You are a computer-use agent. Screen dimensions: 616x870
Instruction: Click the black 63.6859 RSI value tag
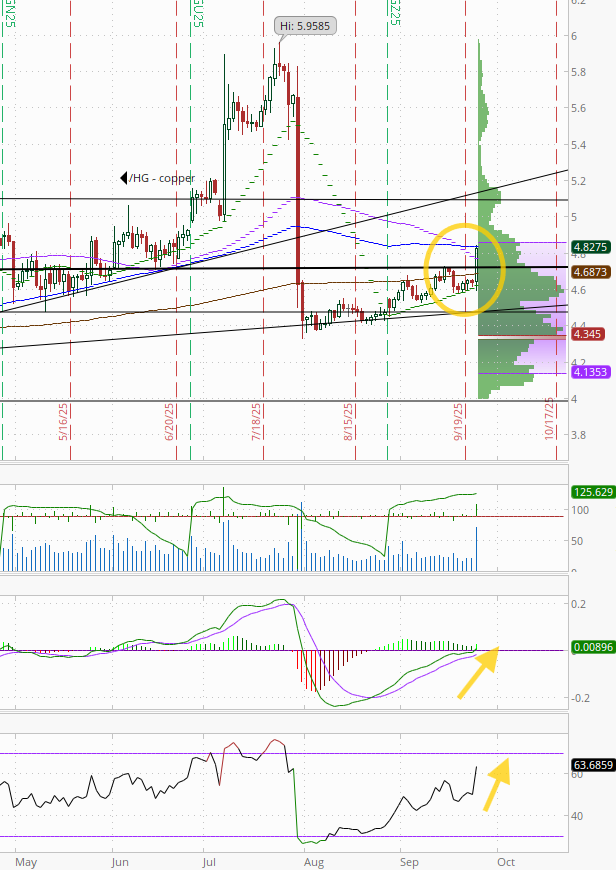pos(593,765)
